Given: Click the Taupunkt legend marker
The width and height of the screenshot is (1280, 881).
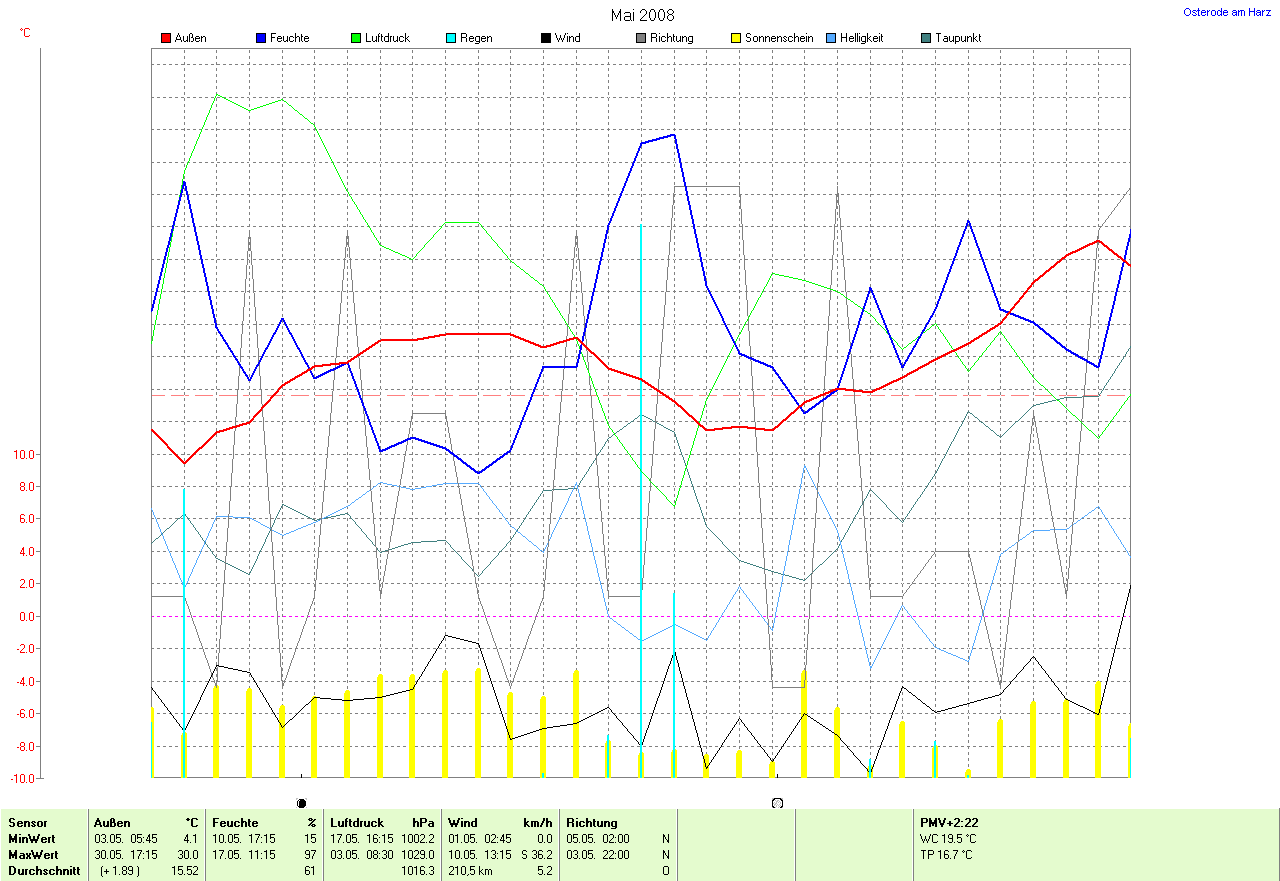Looking at the screenshot, I should click(x=926, y=38).
